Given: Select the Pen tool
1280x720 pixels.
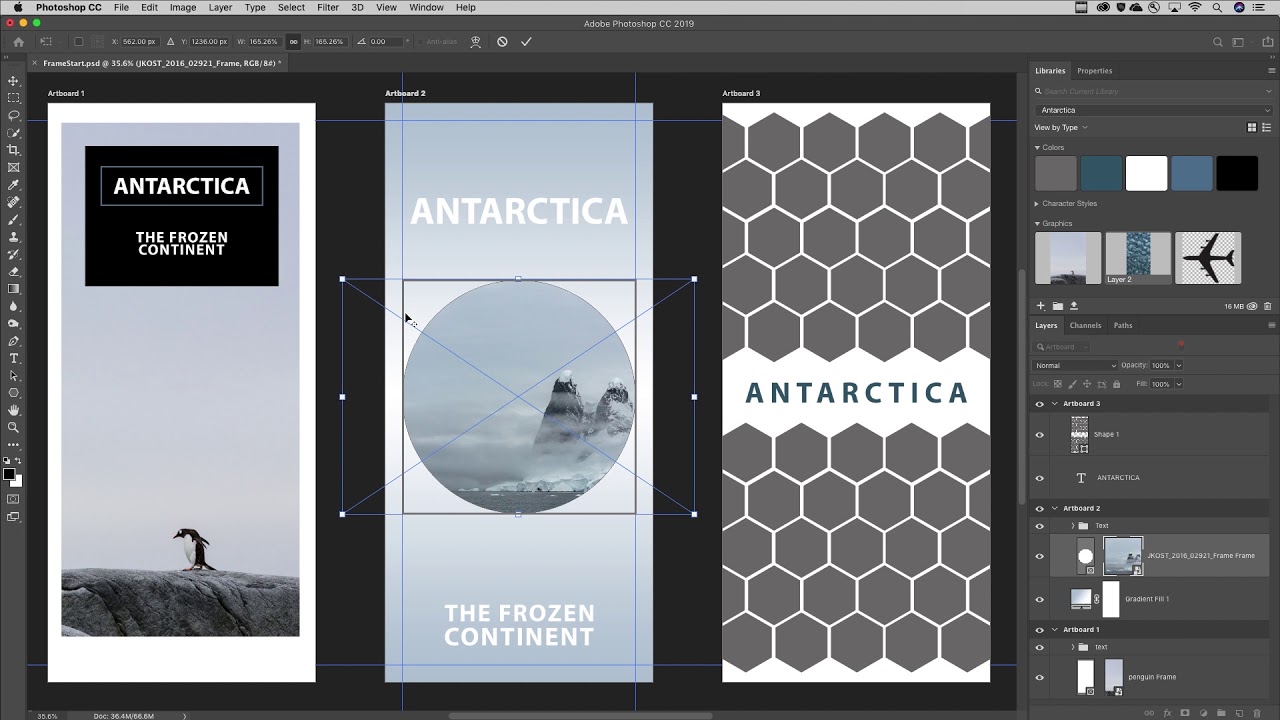Looking at the screenshot, I should coord(13,341).
